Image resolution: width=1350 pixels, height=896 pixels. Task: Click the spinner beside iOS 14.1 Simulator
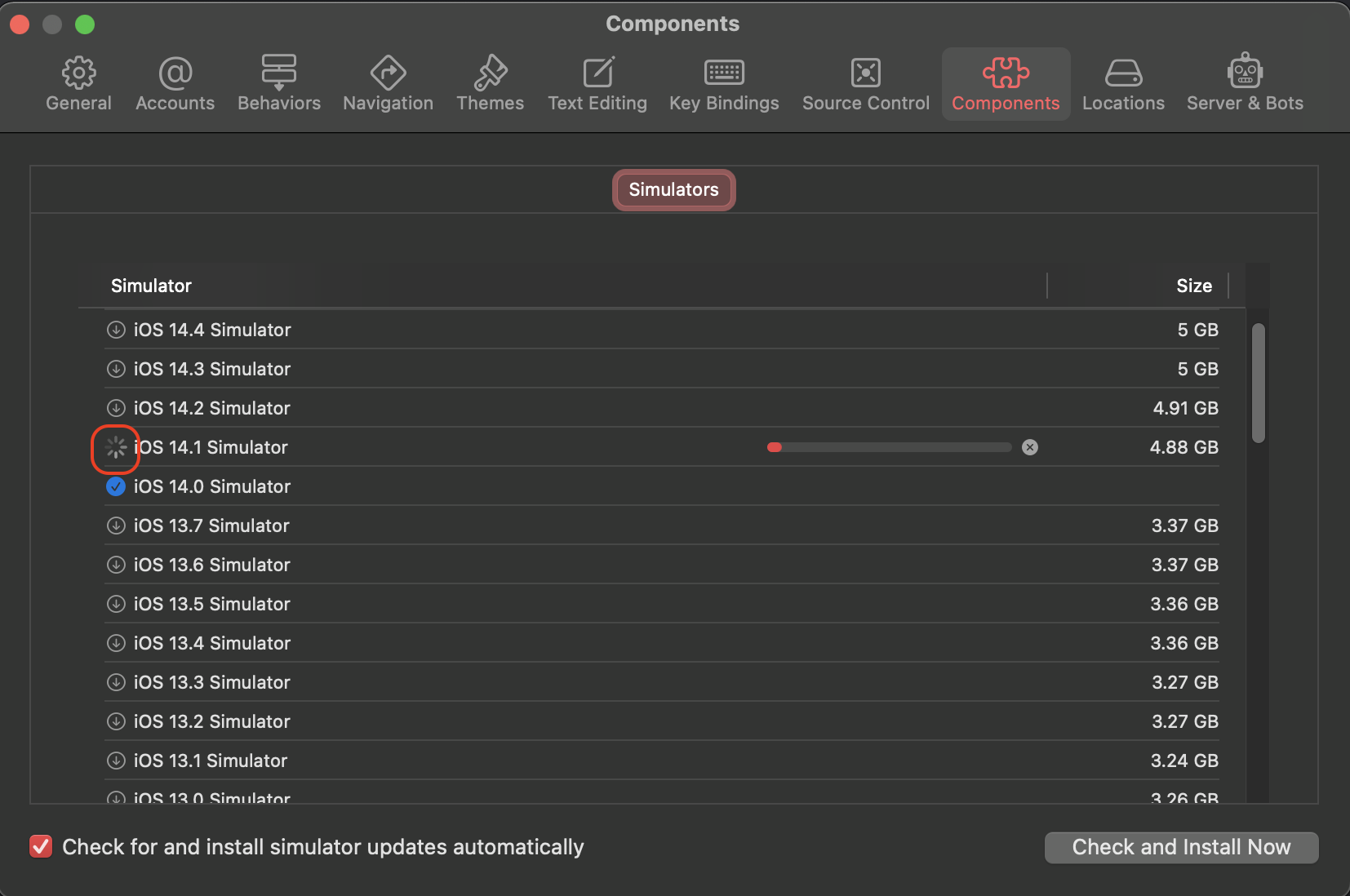pos(116,447)
